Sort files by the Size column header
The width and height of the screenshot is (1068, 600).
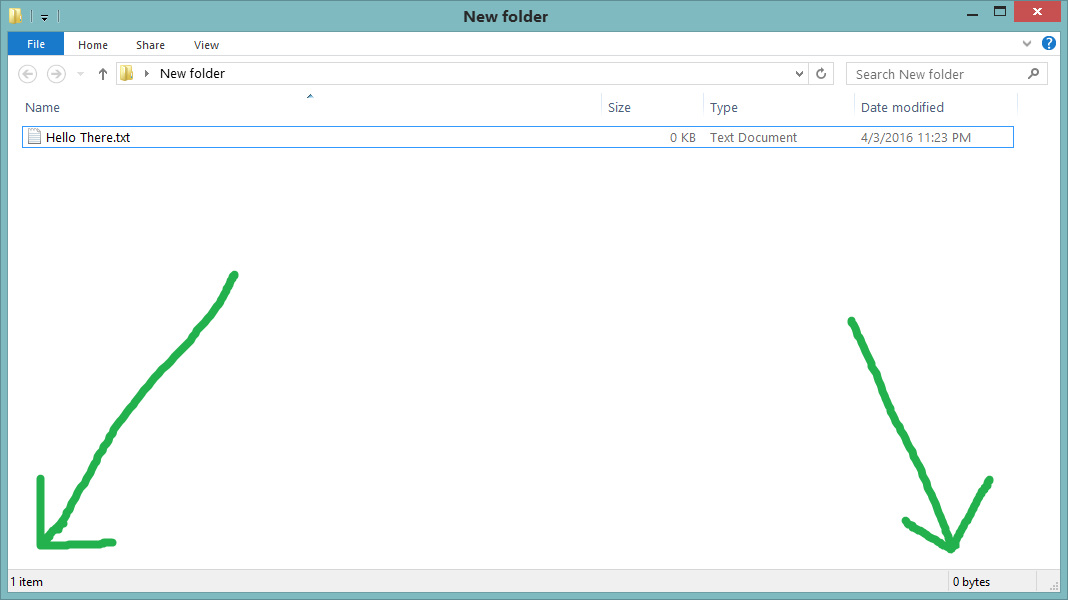[x=619, y=107]
